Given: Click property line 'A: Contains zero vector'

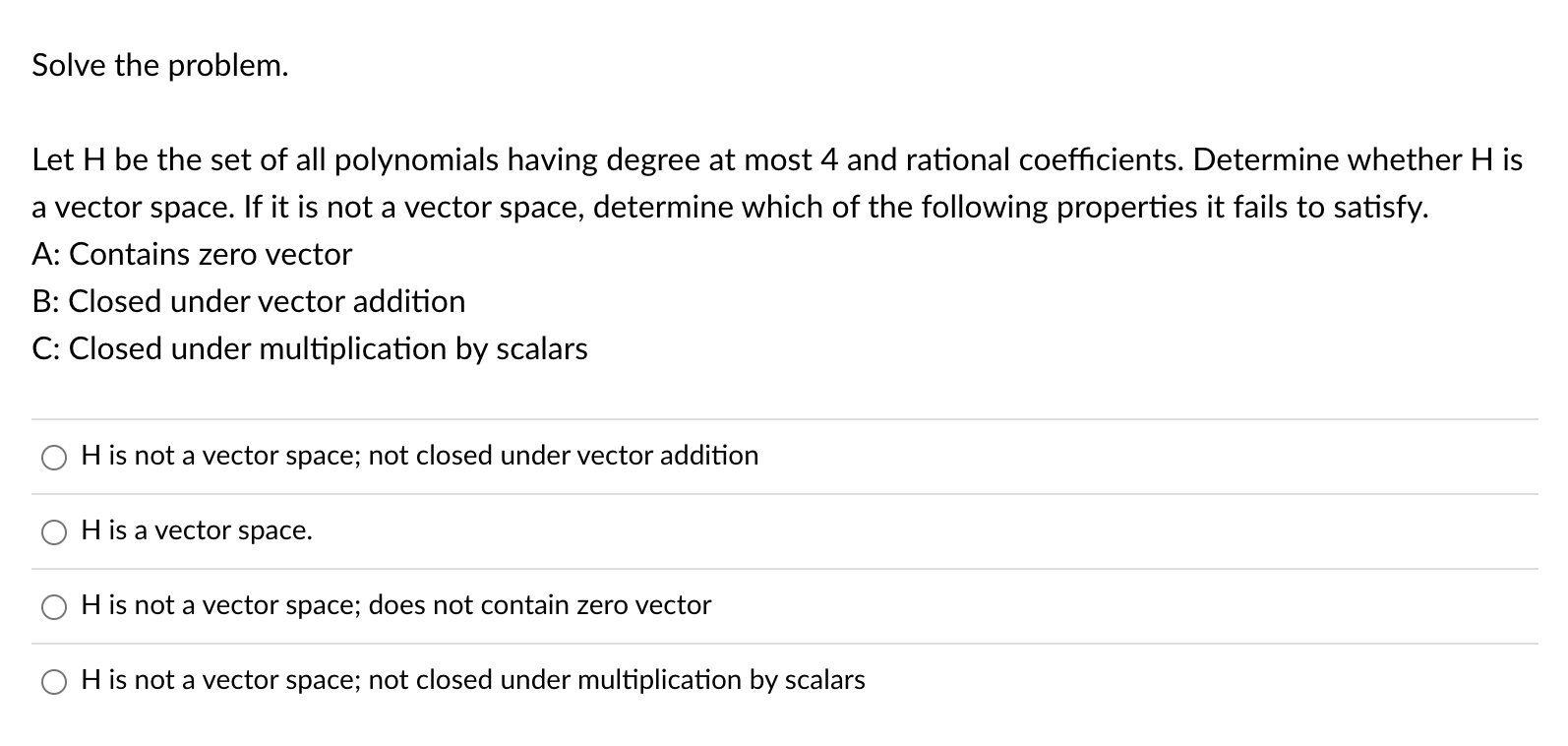Looking at the screenshot, I should (191, 254).
